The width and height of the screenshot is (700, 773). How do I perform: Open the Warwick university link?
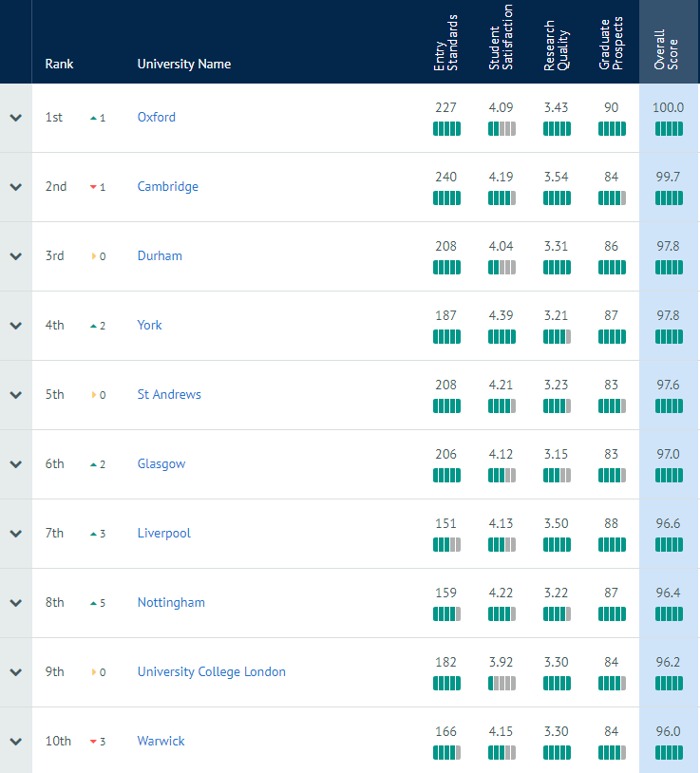[161, 741]
